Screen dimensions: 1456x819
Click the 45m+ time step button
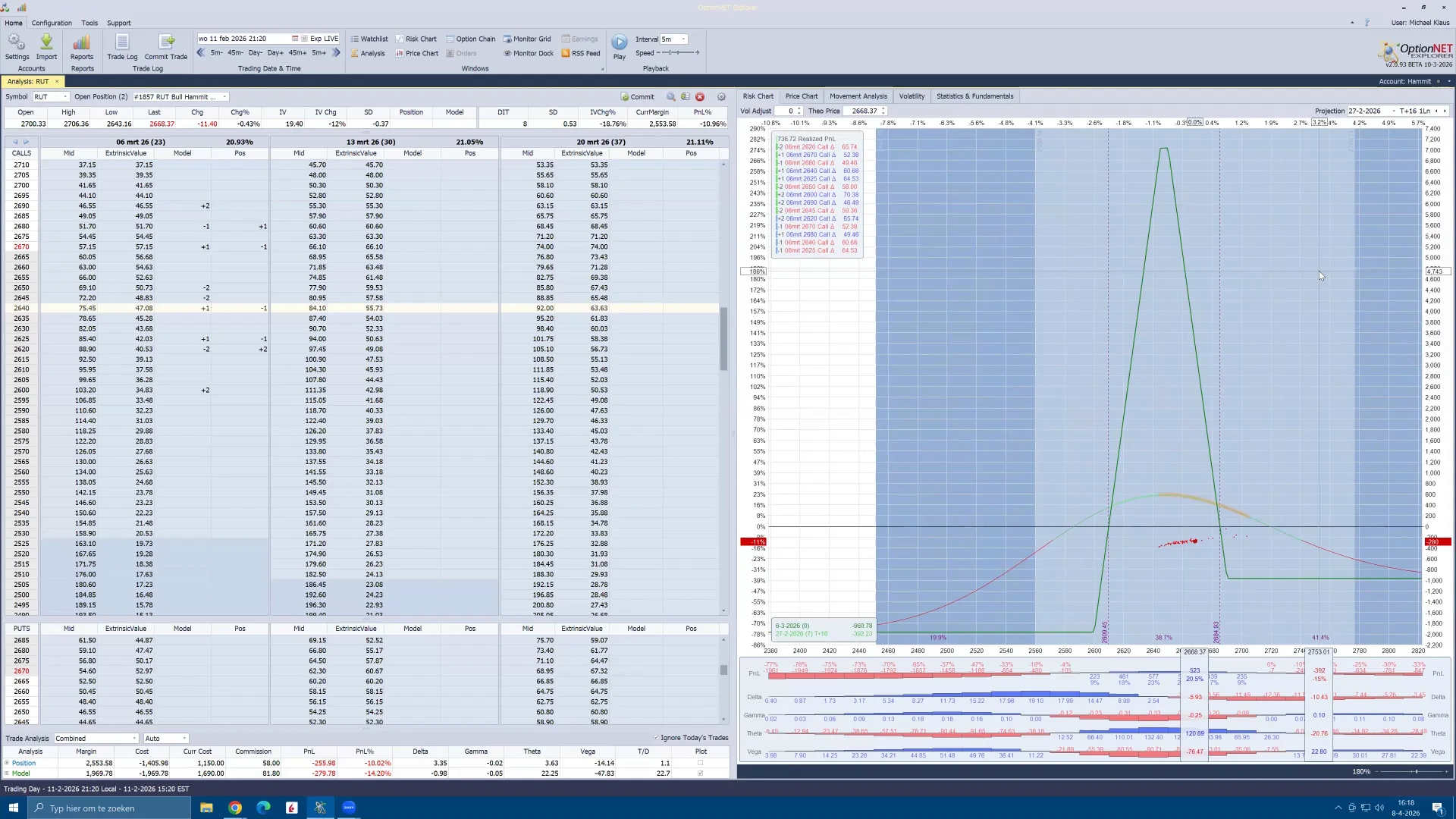(297, 53)
